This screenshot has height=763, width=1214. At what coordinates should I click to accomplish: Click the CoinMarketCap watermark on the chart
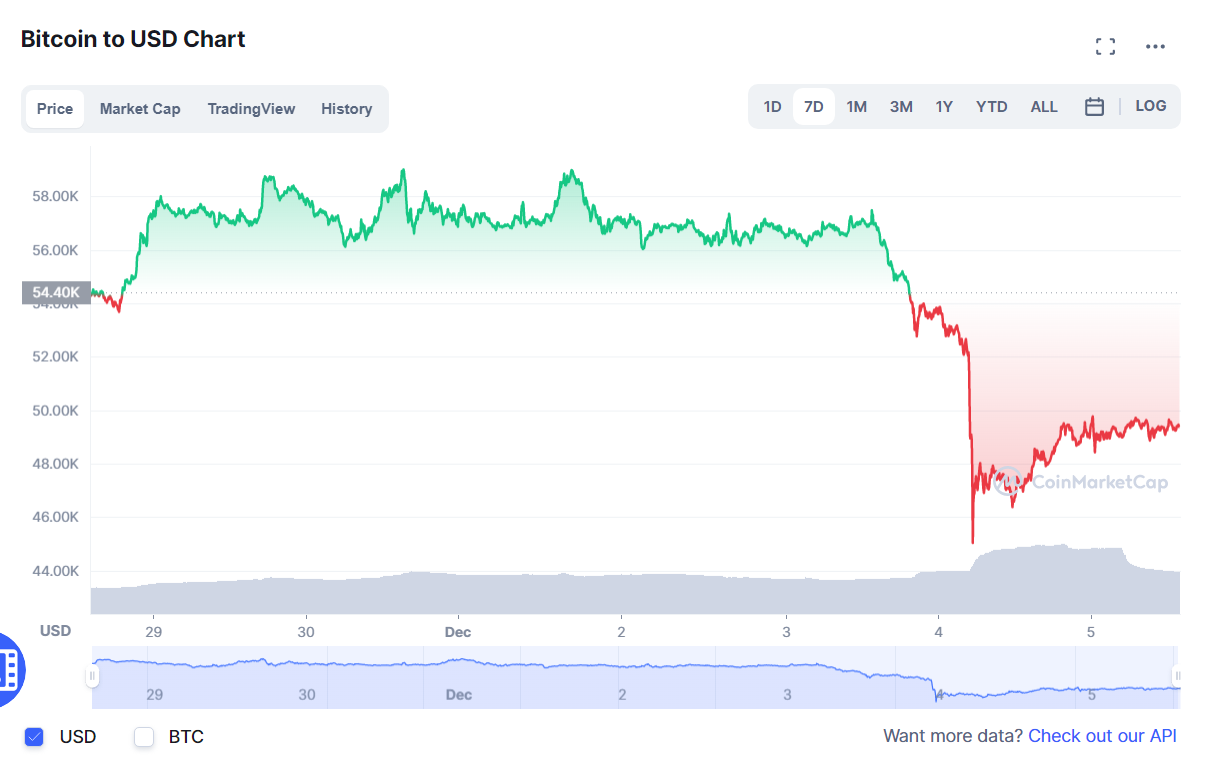tap(1080, 482)
